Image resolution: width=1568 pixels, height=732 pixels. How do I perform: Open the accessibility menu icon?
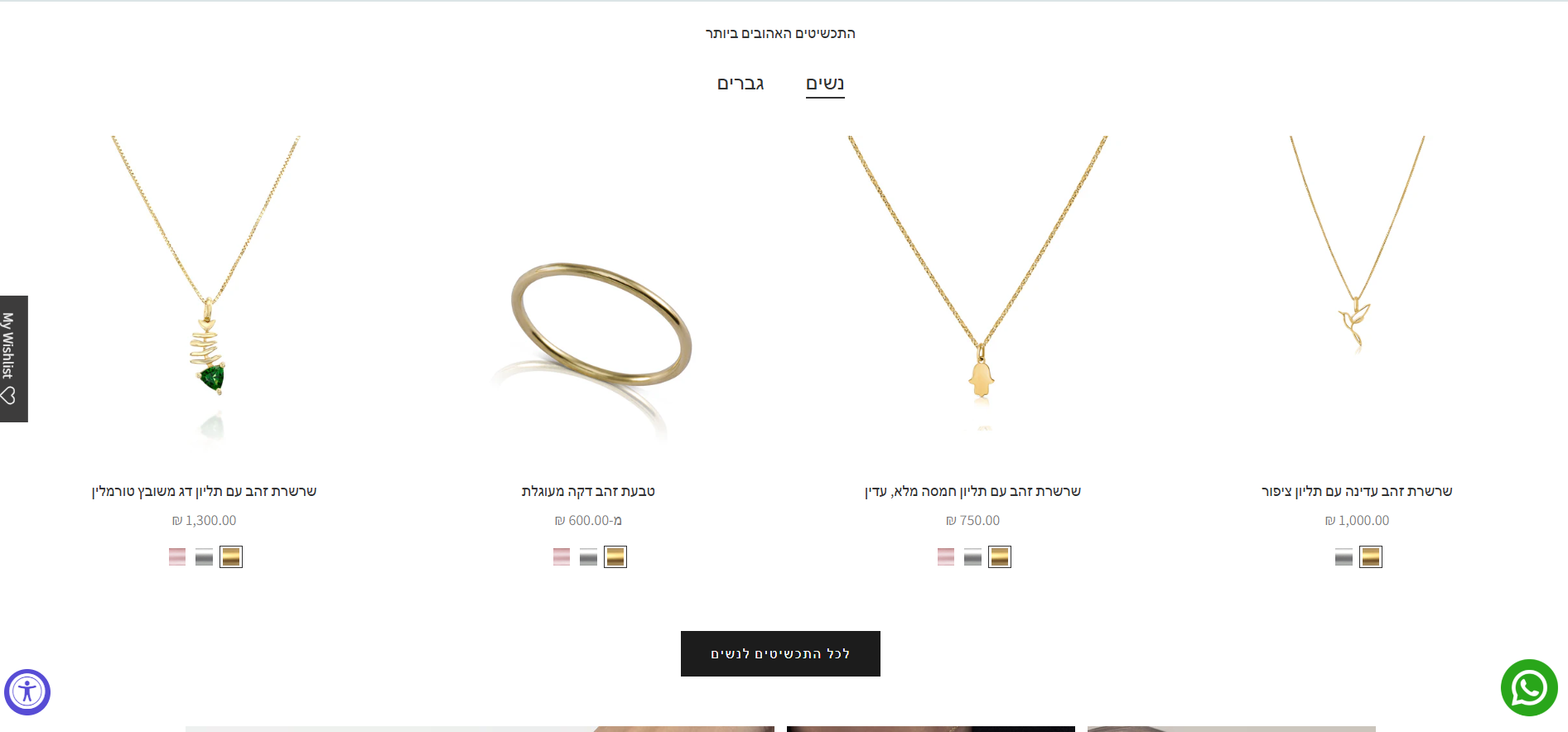(x=27, y=692)
